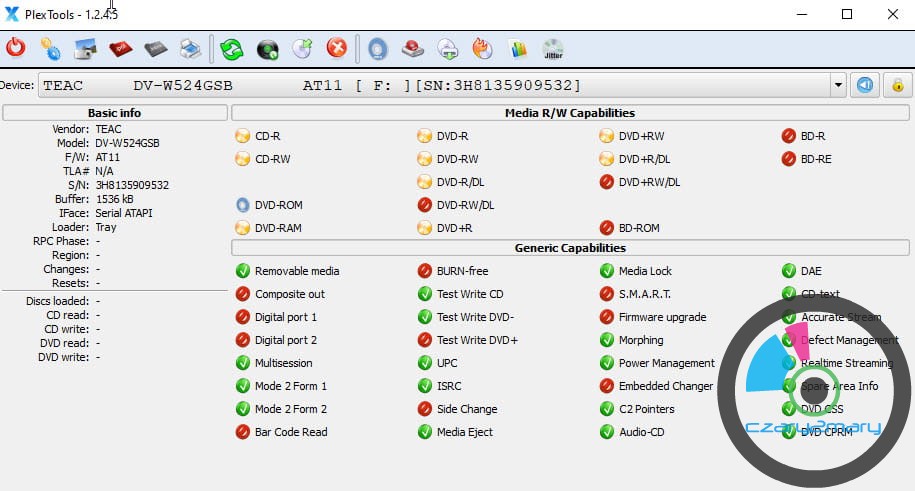
Task: Click the red X stop icon
Action: point(337,48)
